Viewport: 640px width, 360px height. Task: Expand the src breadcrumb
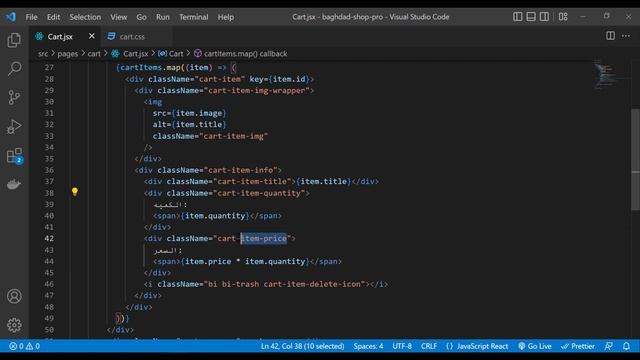click(43, 53)
